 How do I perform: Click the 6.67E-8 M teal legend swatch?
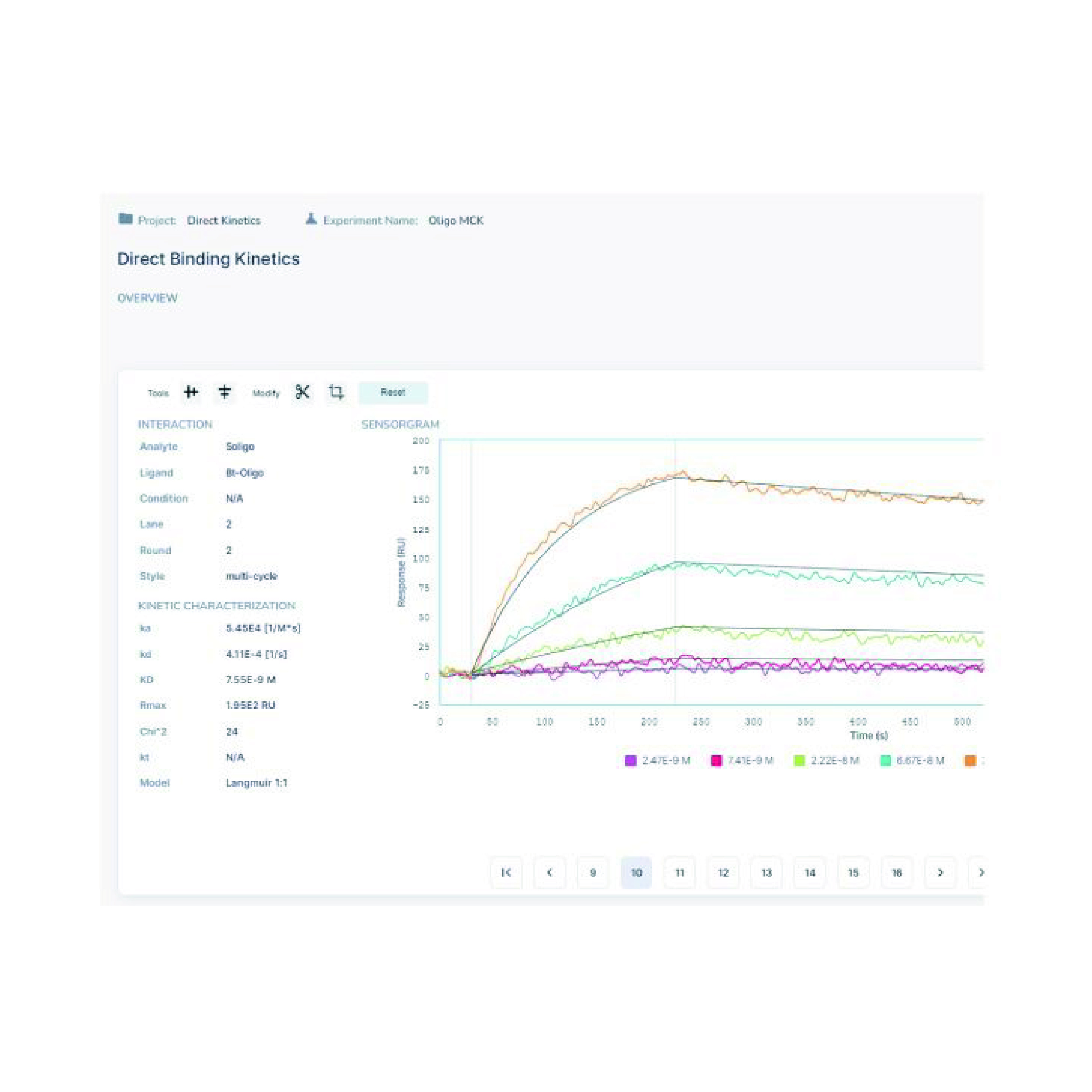pyautogui.click(x=886, y=761)
